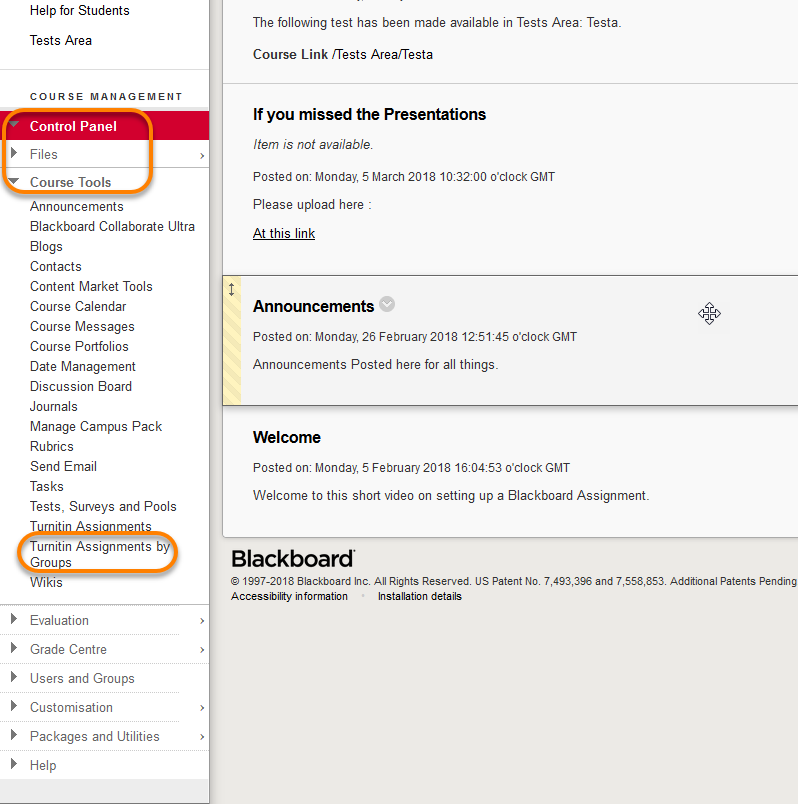798x804 pixels.
Task: Open Manage Campus Pack tool
Action: (96, 427)
